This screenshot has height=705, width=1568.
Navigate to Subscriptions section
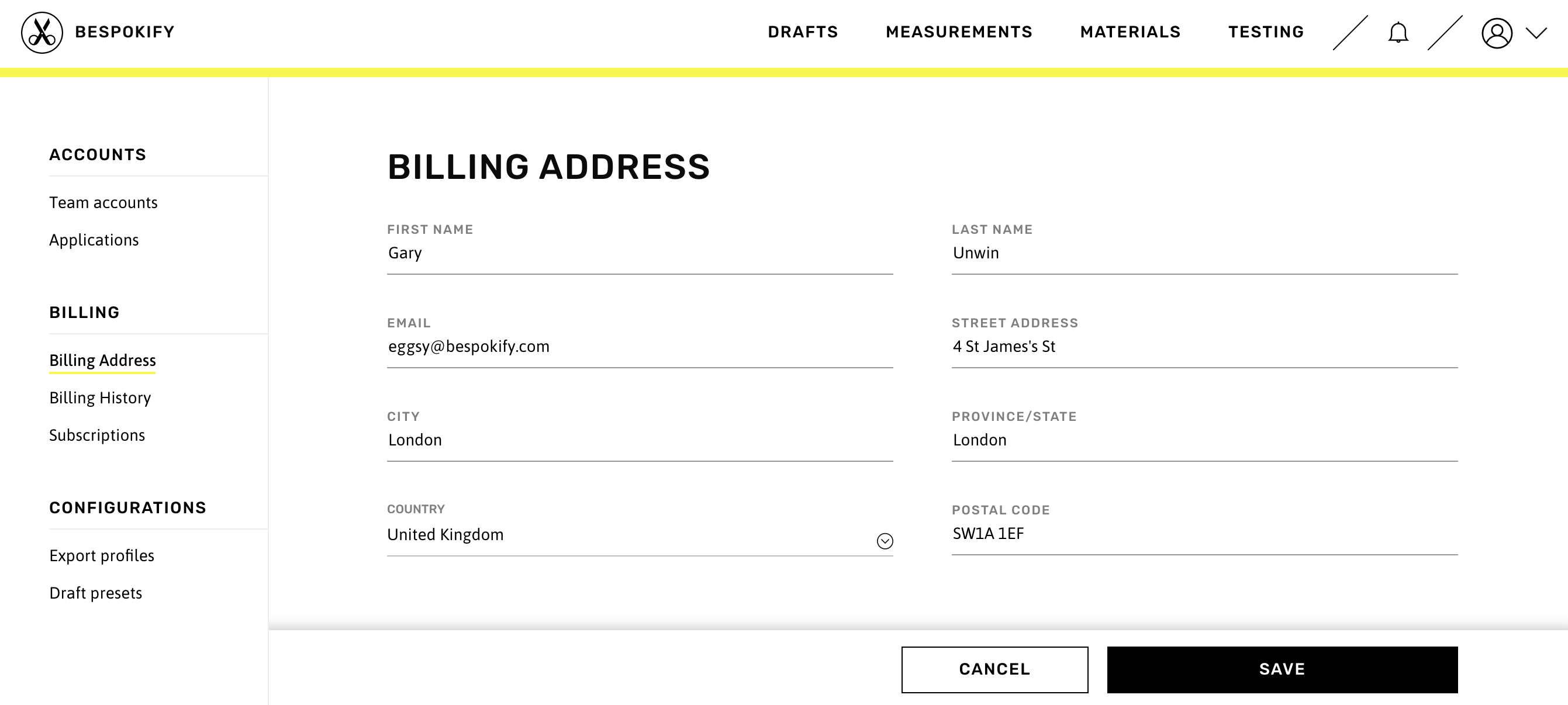[97, 434]
